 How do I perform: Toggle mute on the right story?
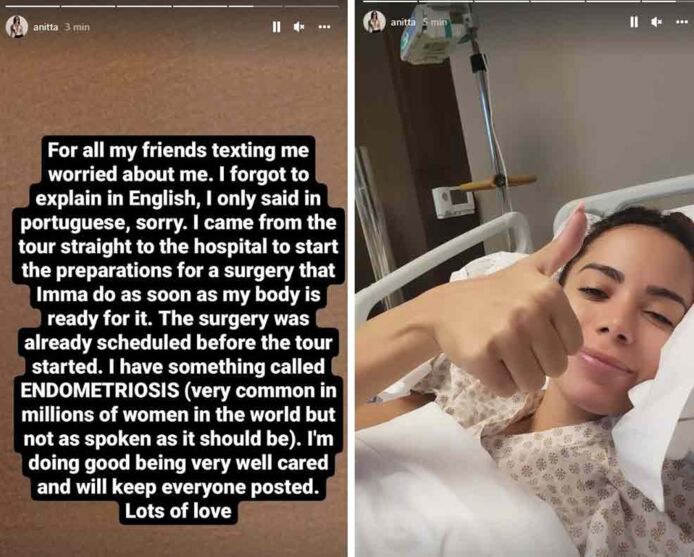click(657, 22)
